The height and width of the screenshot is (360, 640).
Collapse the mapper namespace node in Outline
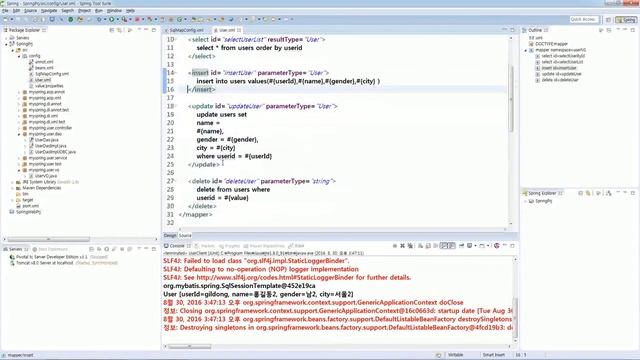coord(526,50)
